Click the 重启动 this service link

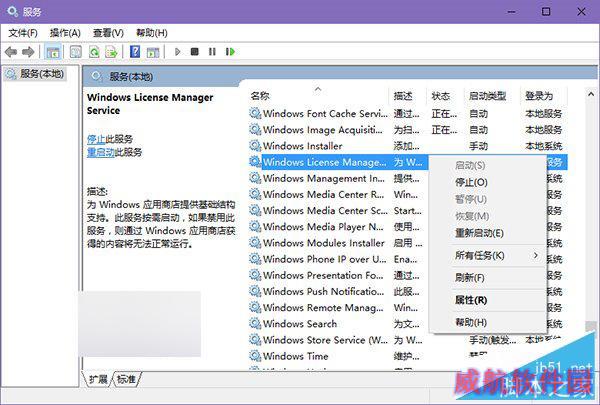(100, 152)
